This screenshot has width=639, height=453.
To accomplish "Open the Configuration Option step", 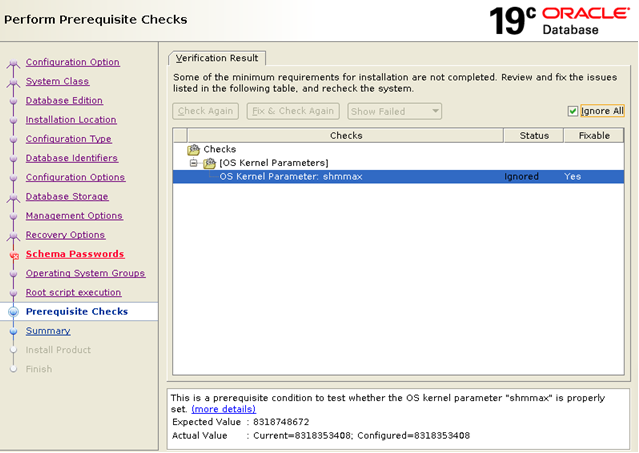I will coord(73,62).
